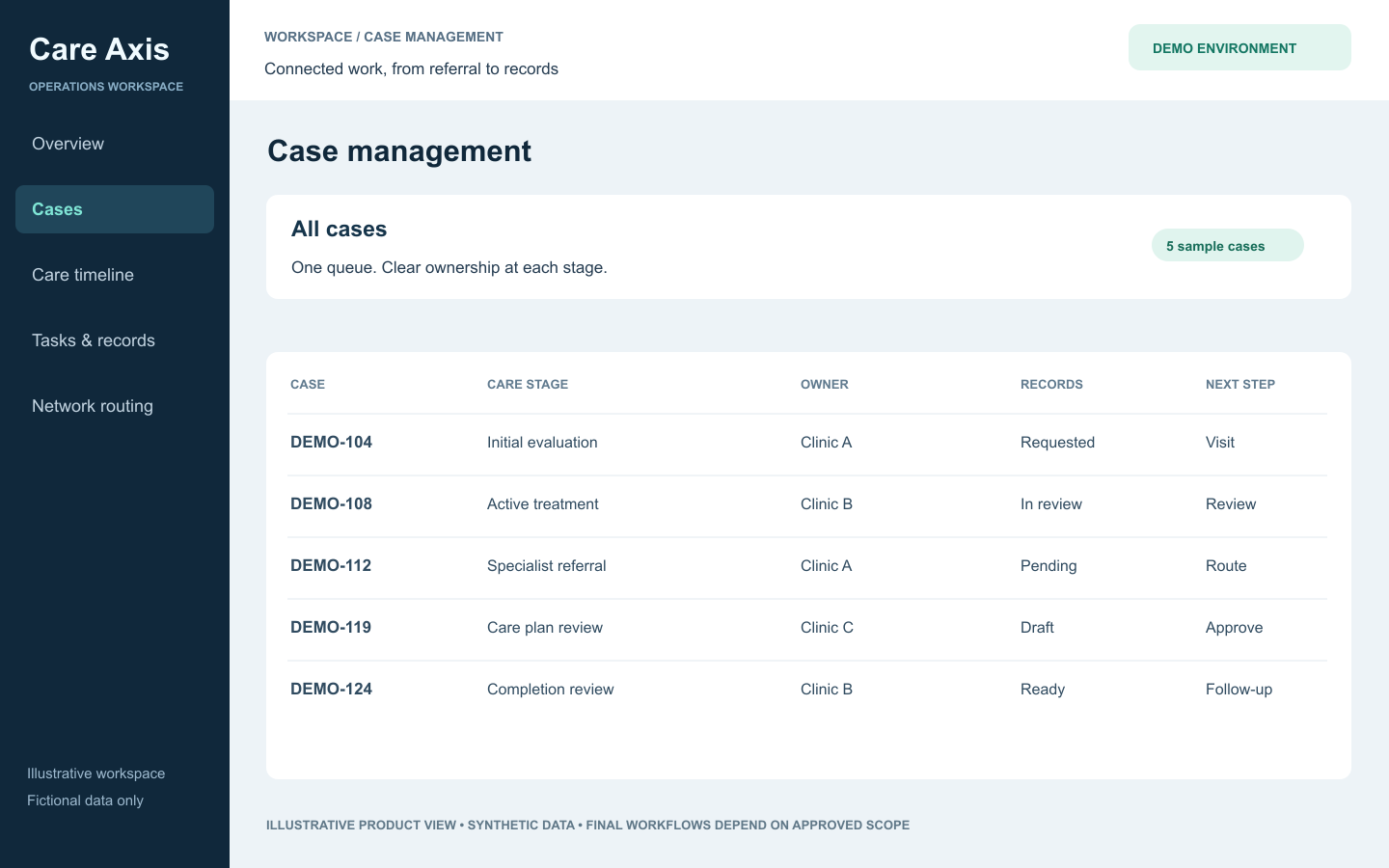This screenshot has width=1389, height=868.
Task: Open case DEMO-108
Action: point(331,503)
